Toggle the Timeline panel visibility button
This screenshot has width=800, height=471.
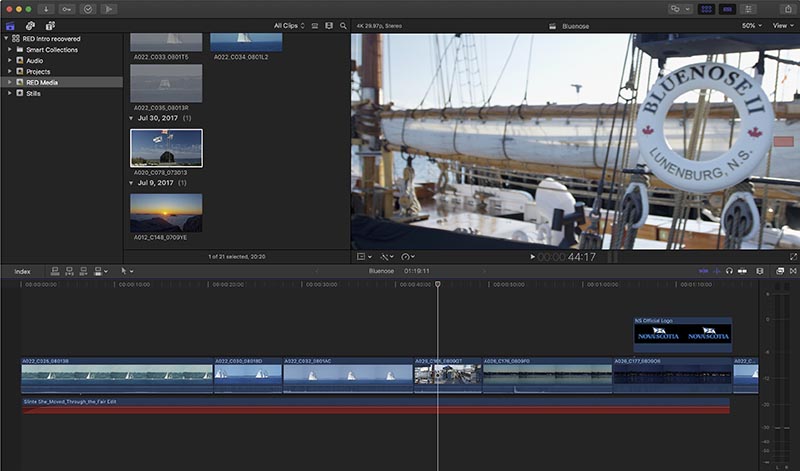point(728,9)
